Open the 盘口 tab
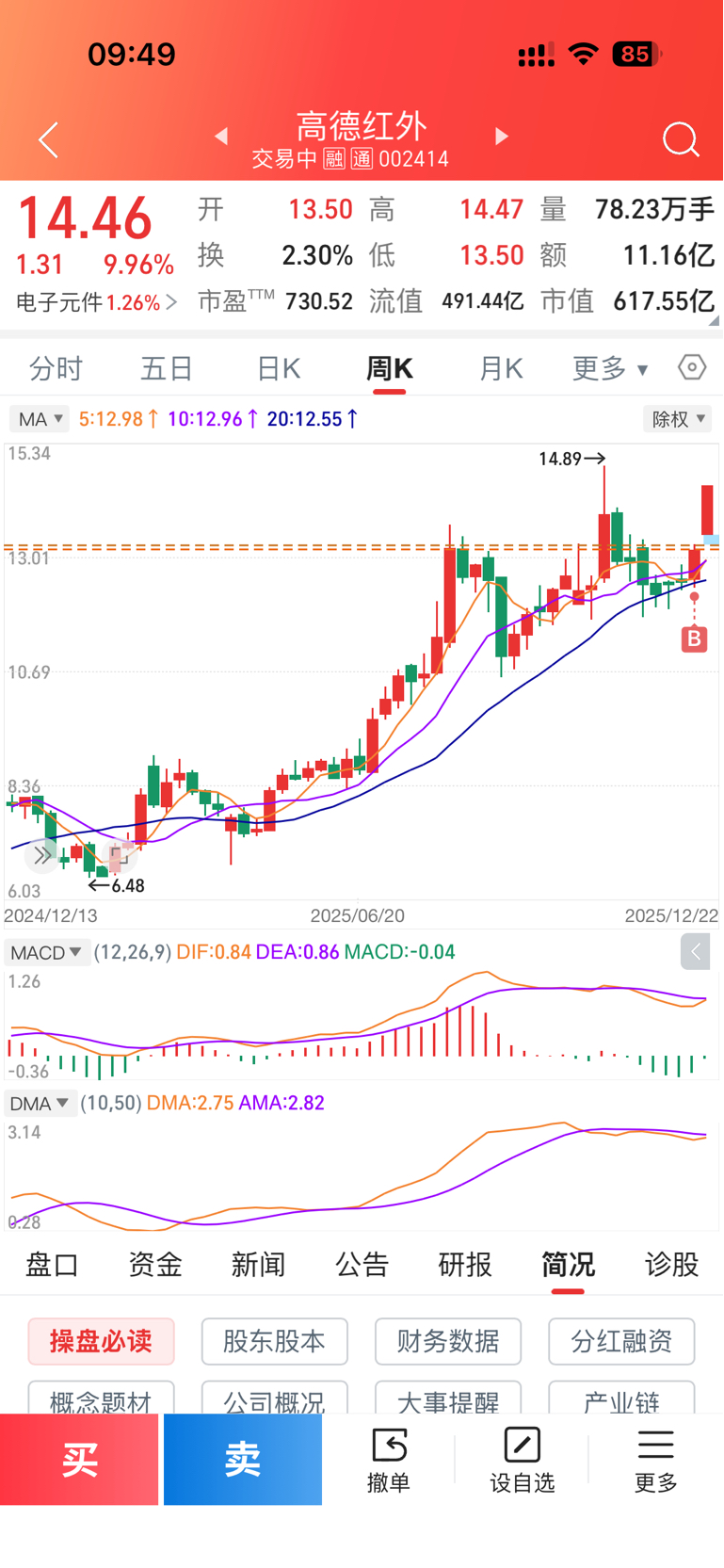724x1568 pixels. tap(52, 1264)
